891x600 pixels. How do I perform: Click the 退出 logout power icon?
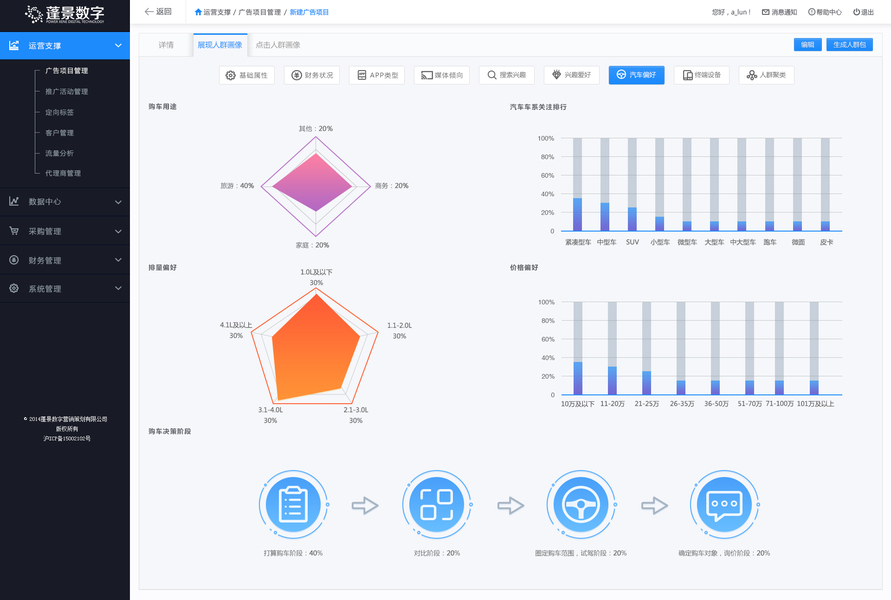856,12
